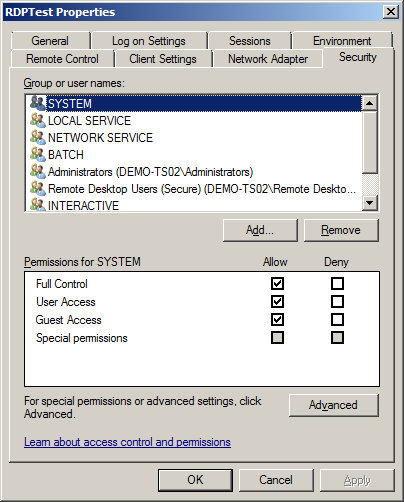Image resolution: width=404 pixels, height=502 pixels.
Task: Select the Remote Desktop Users group icon
Action: click(x=38, y=188)
